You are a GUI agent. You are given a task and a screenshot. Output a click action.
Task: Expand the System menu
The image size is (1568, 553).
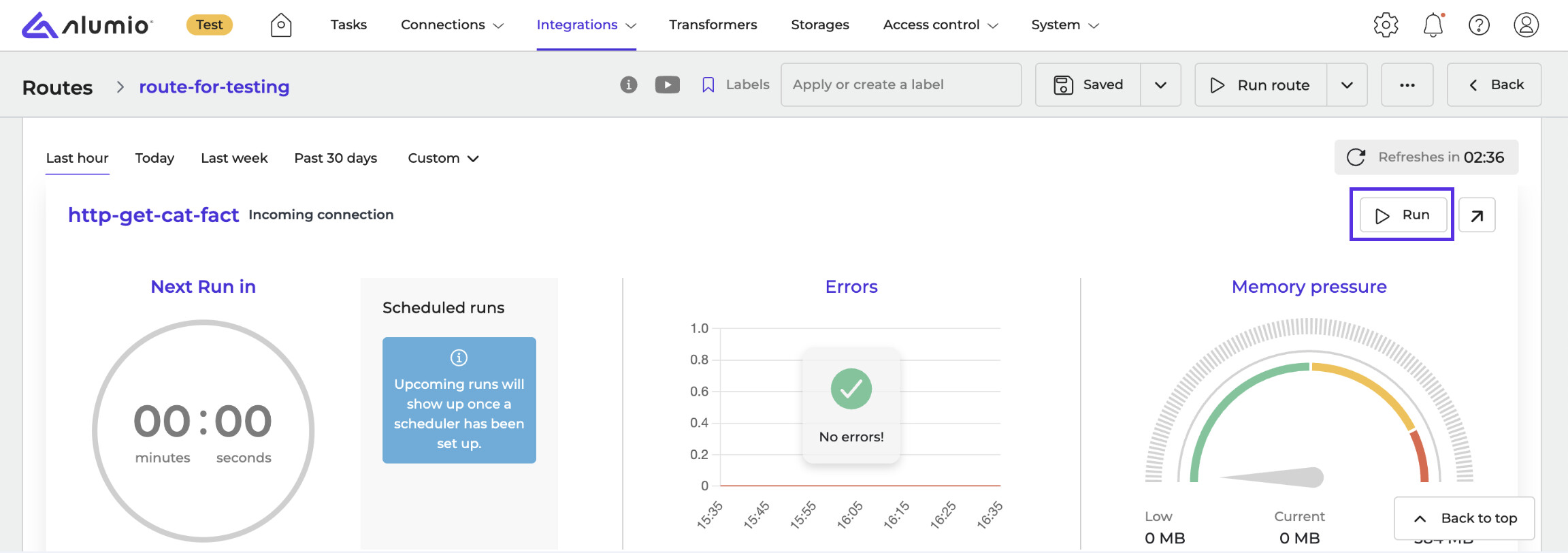(1065, 25)
